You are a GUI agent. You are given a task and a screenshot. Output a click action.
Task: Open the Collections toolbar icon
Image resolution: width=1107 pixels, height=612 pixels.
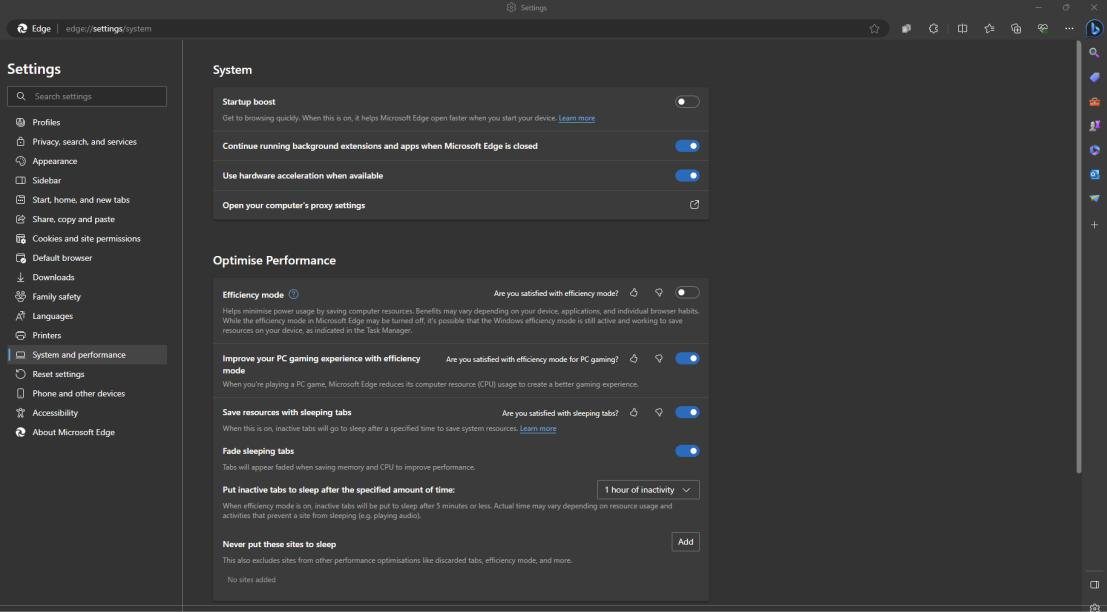pyautogui.click(x=1016, y=29)
